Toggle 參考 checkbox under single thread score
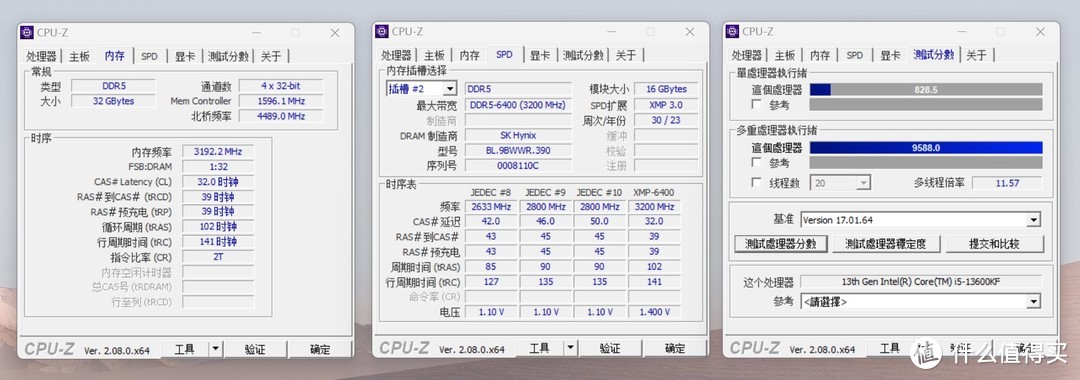The height and width of the screenshot is (380, 1080). (756, 105)
